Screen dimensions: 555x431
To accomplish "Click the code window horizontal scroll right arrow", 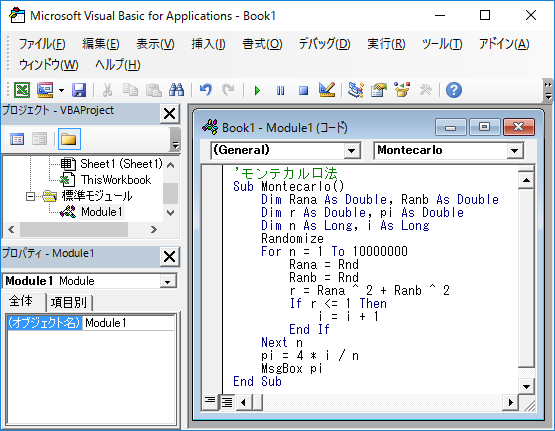I will (510, 402).
